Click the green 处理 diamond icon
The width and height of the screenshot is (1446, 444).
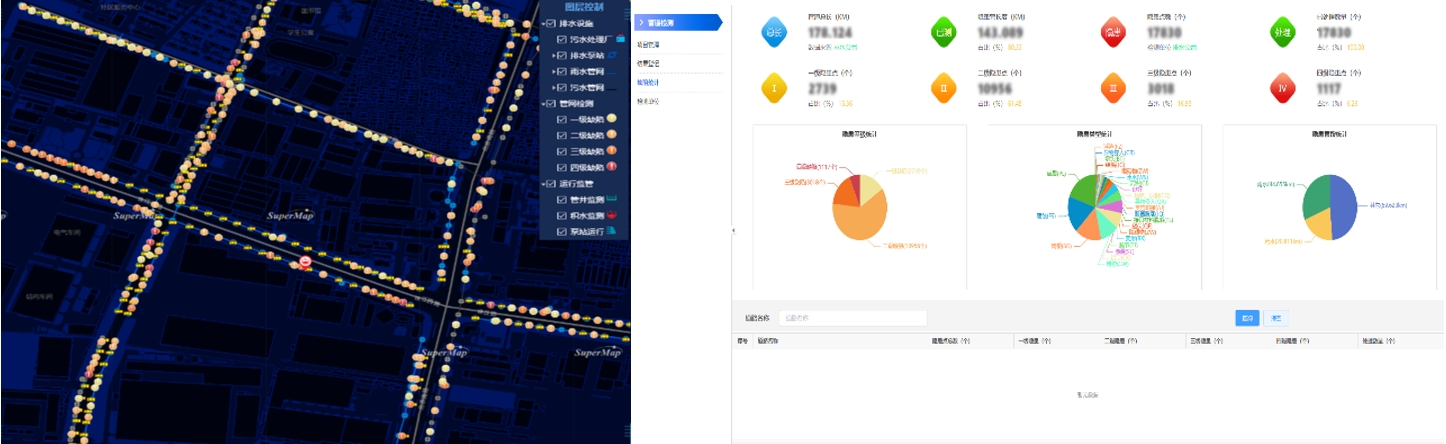coord(1282,32)
